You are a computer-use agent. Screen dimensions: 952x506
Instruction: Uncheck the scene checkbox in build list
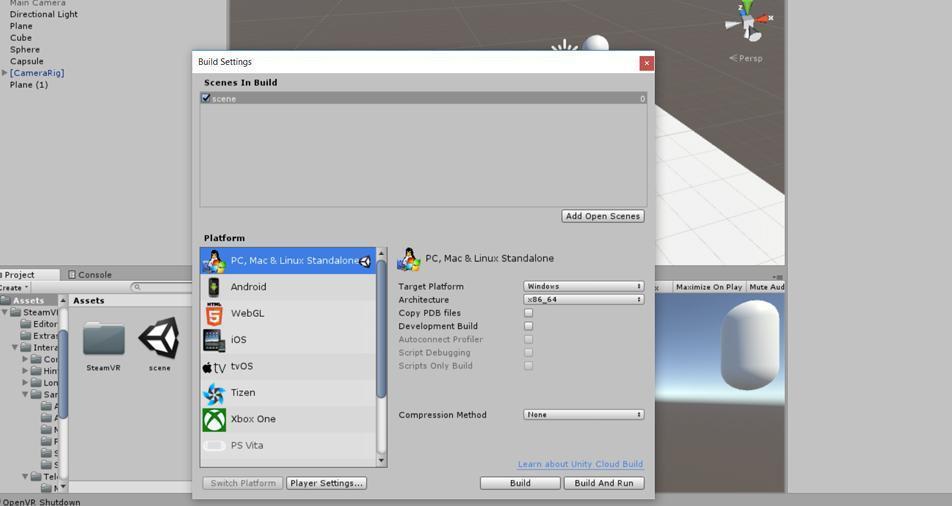click(206, 98)
